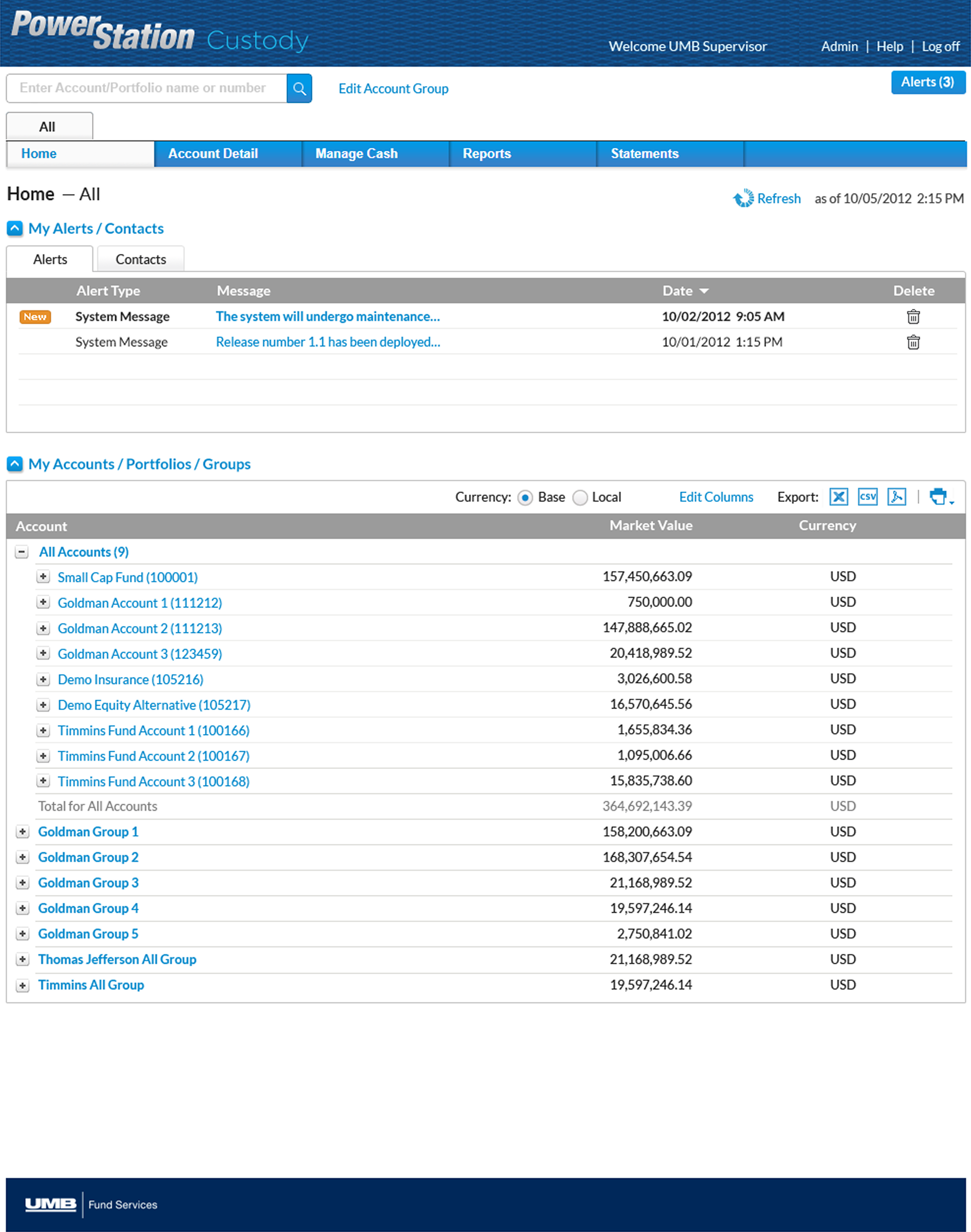This screenshot has height=1232, width=971.
Task: Select the Base currency radio button
Action: click(x=525, y=498)
